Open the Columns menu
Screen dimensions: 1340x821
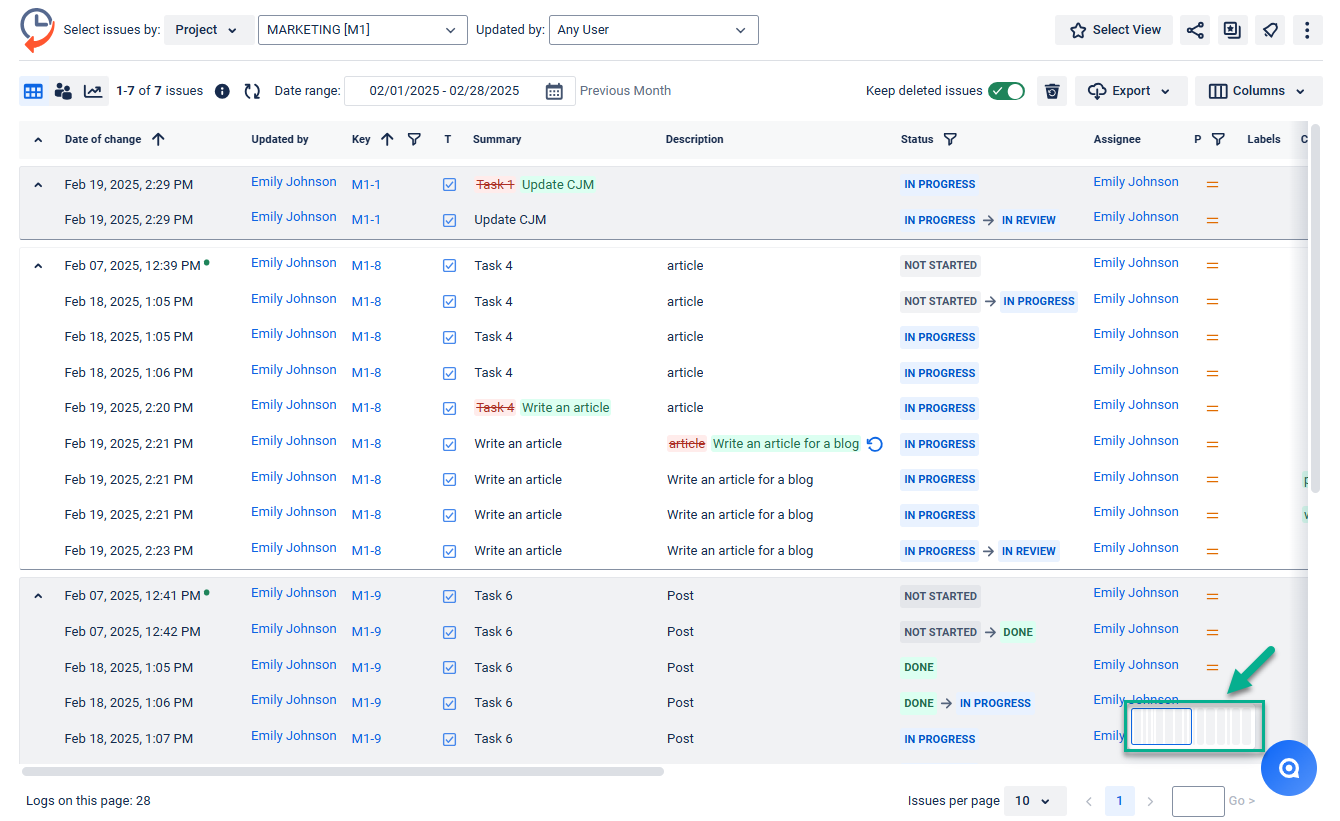coord(1258,91)
